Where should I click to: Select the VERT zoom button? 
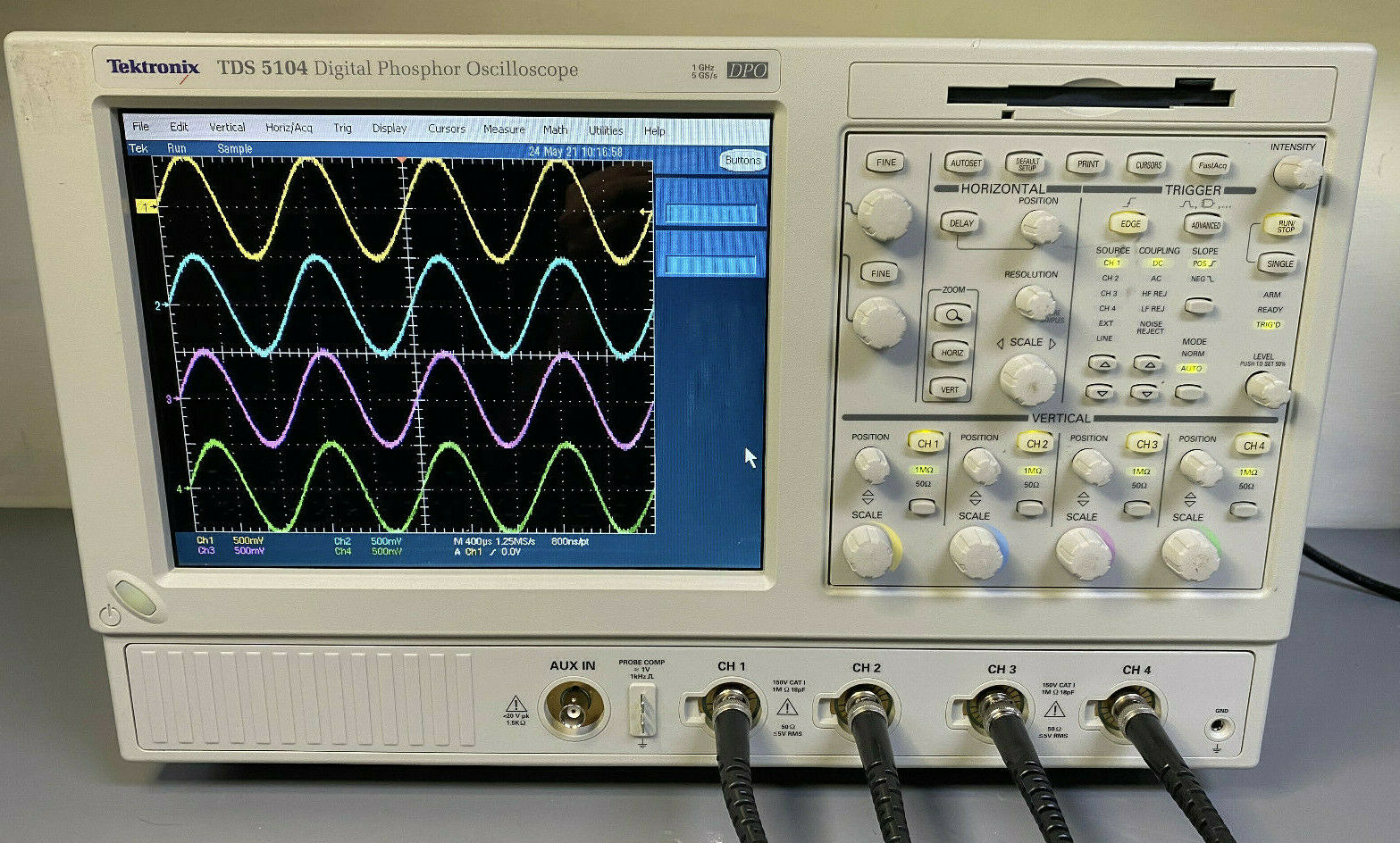pos(950,388)
